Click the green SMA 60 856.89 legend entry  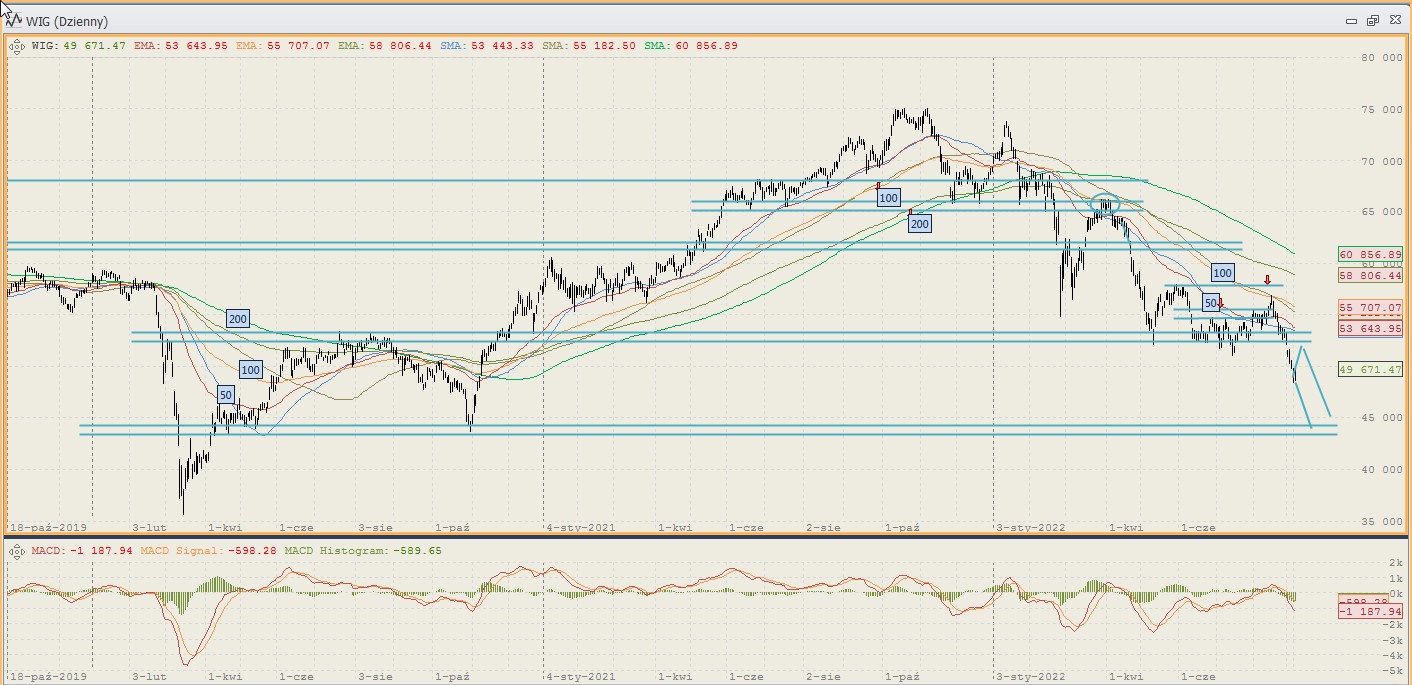click(x=690, y=45)
